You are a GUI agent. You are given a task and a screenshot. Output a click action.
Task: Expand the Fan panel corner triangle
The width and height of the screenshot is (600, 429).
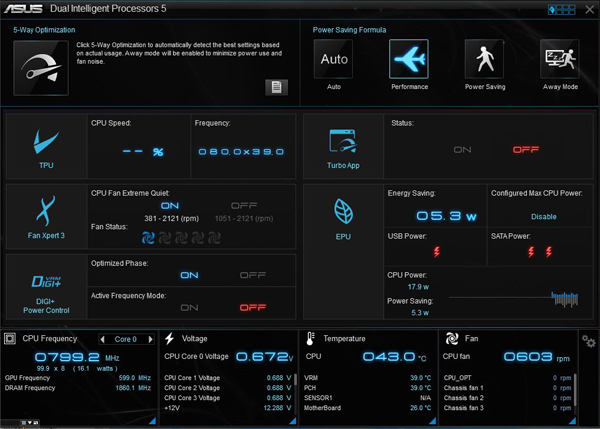pyautogui.click(x=572, y=421)
